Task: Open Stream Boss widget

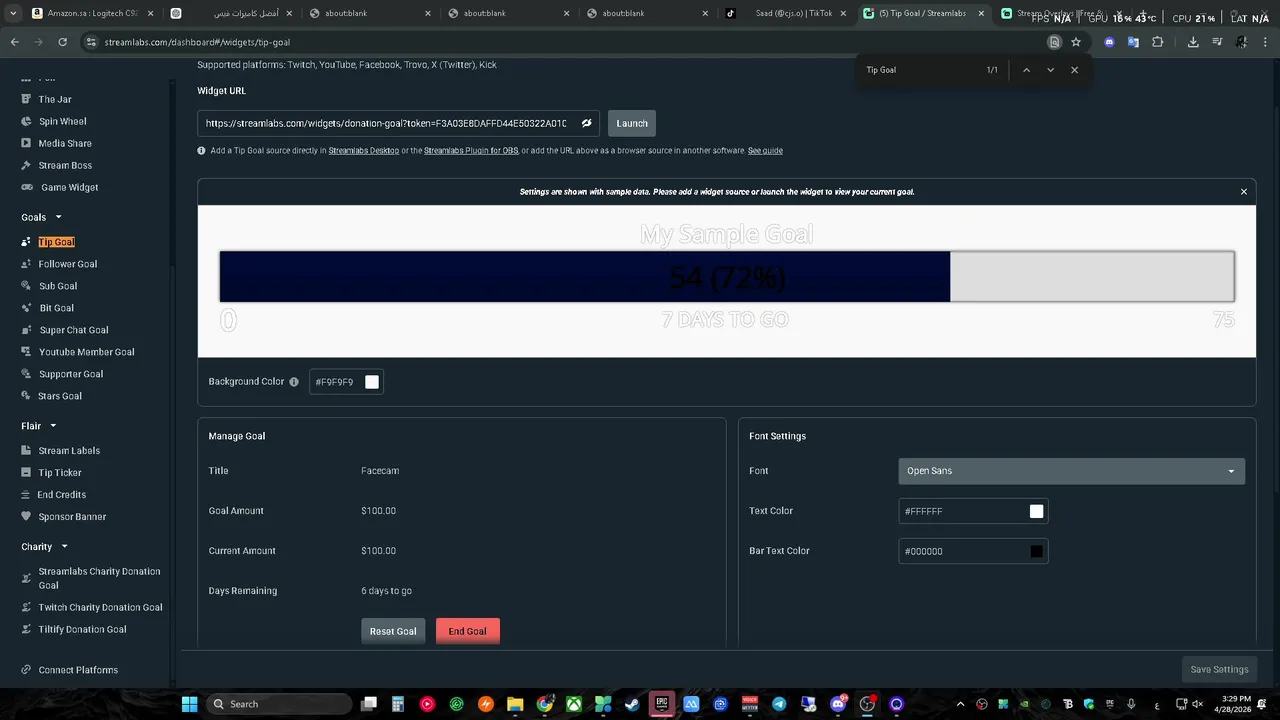Action: [x=64, y=165]
